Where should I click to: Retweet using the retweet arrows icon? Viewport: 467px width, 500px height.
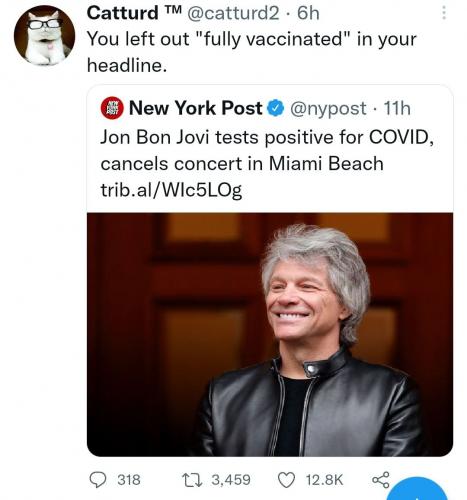point(192,480)
